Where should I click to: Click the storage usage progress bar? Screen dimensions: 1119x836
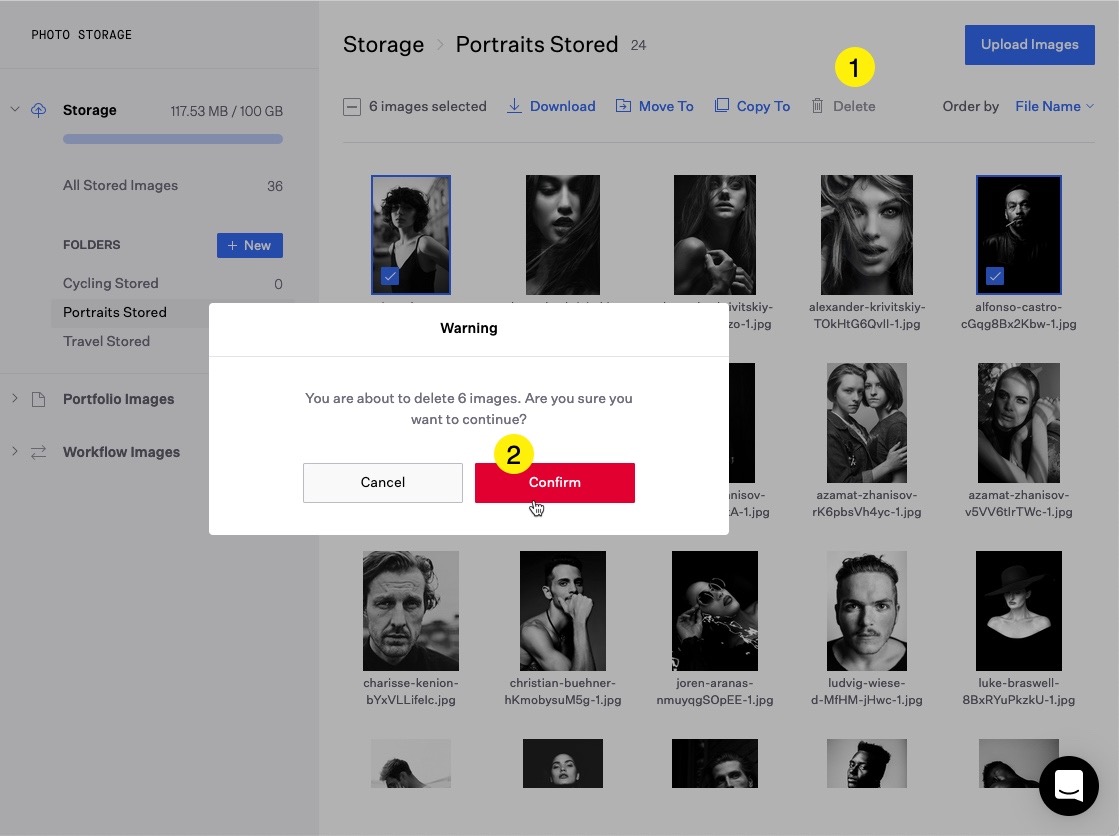tap(172, 139)
